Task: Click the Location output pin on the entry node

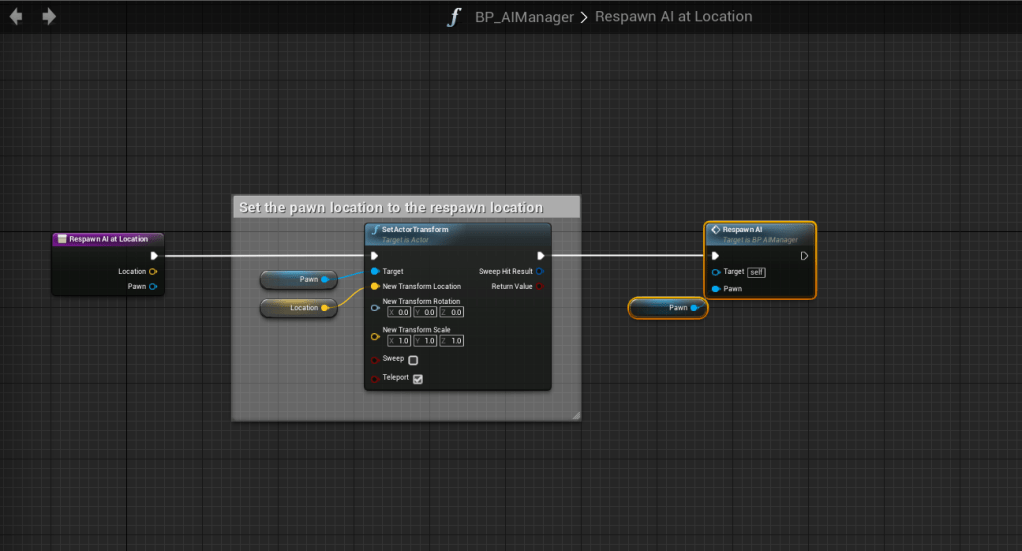Action: pos(153,271)
